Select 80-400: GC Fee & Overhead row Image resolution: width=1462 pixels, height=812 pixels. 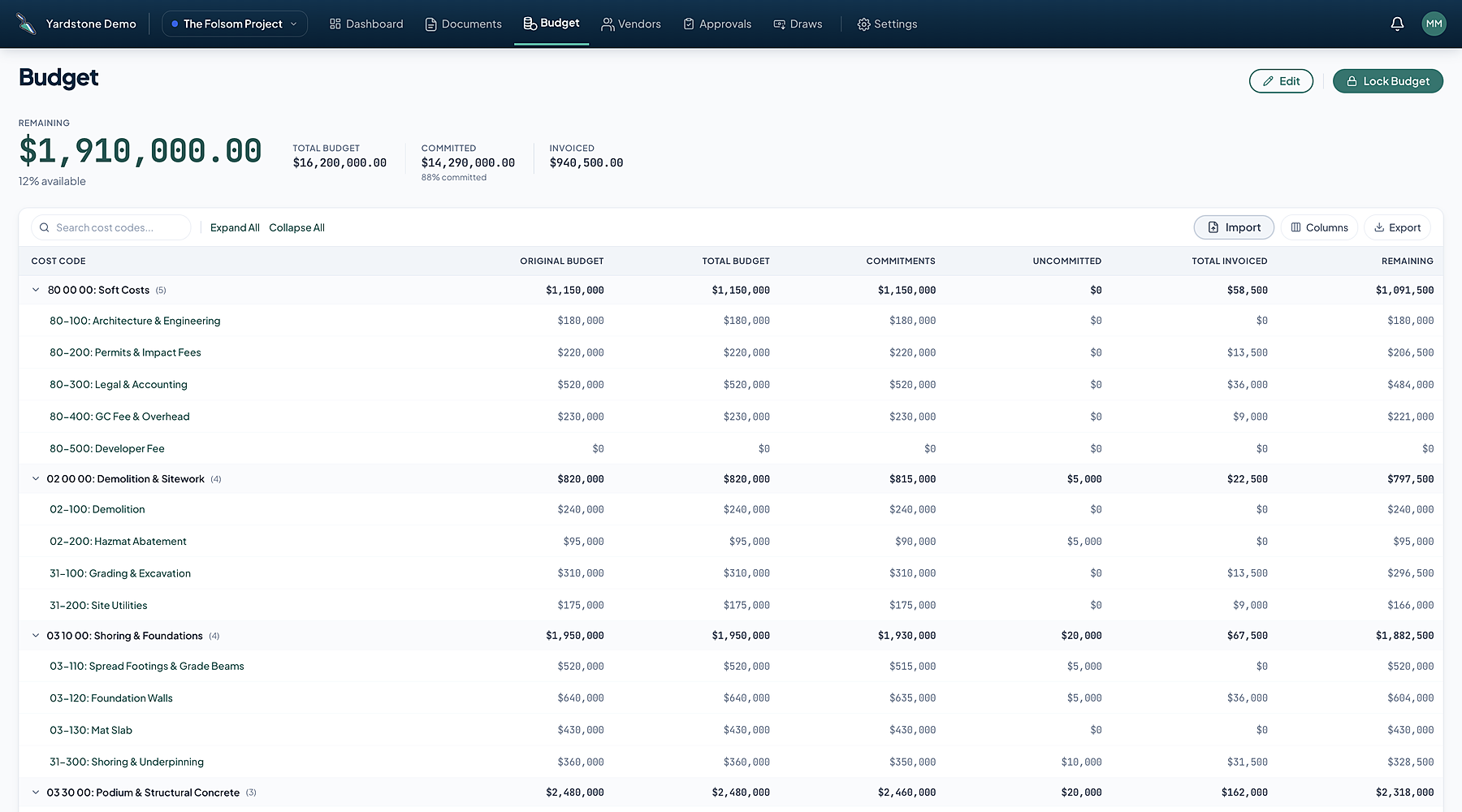pyautogui.click(x=731, y=417)
